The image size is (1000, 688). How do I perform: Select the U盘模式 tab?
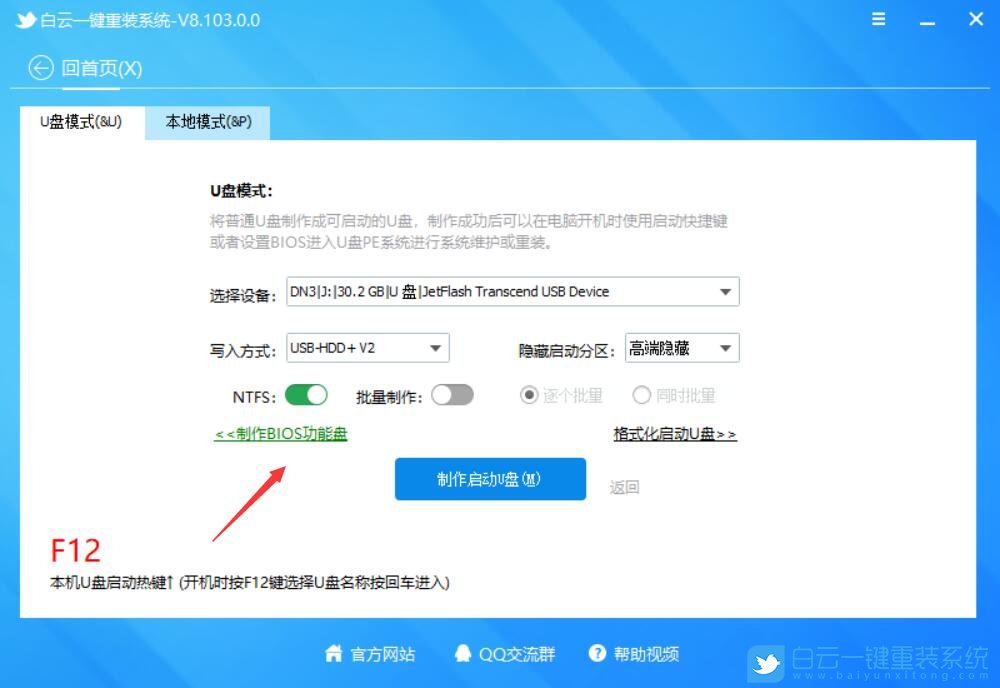[x=82, y=124]
